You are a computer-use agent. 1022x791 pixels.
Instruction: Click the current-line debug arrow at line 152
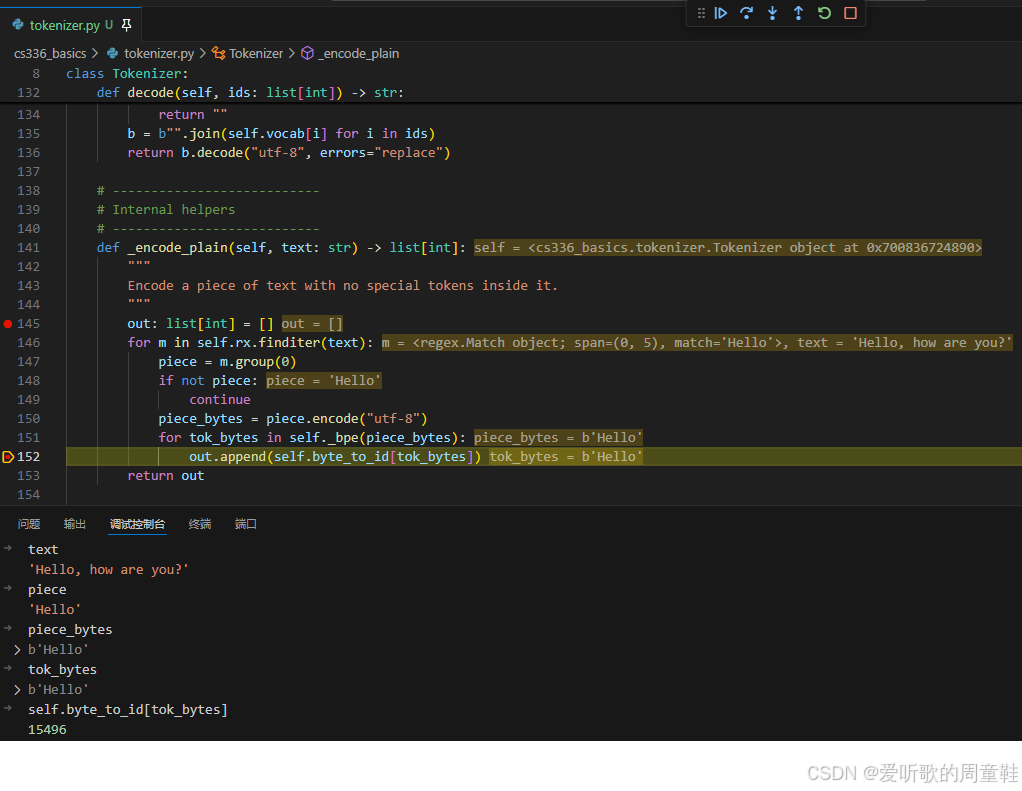8,457
